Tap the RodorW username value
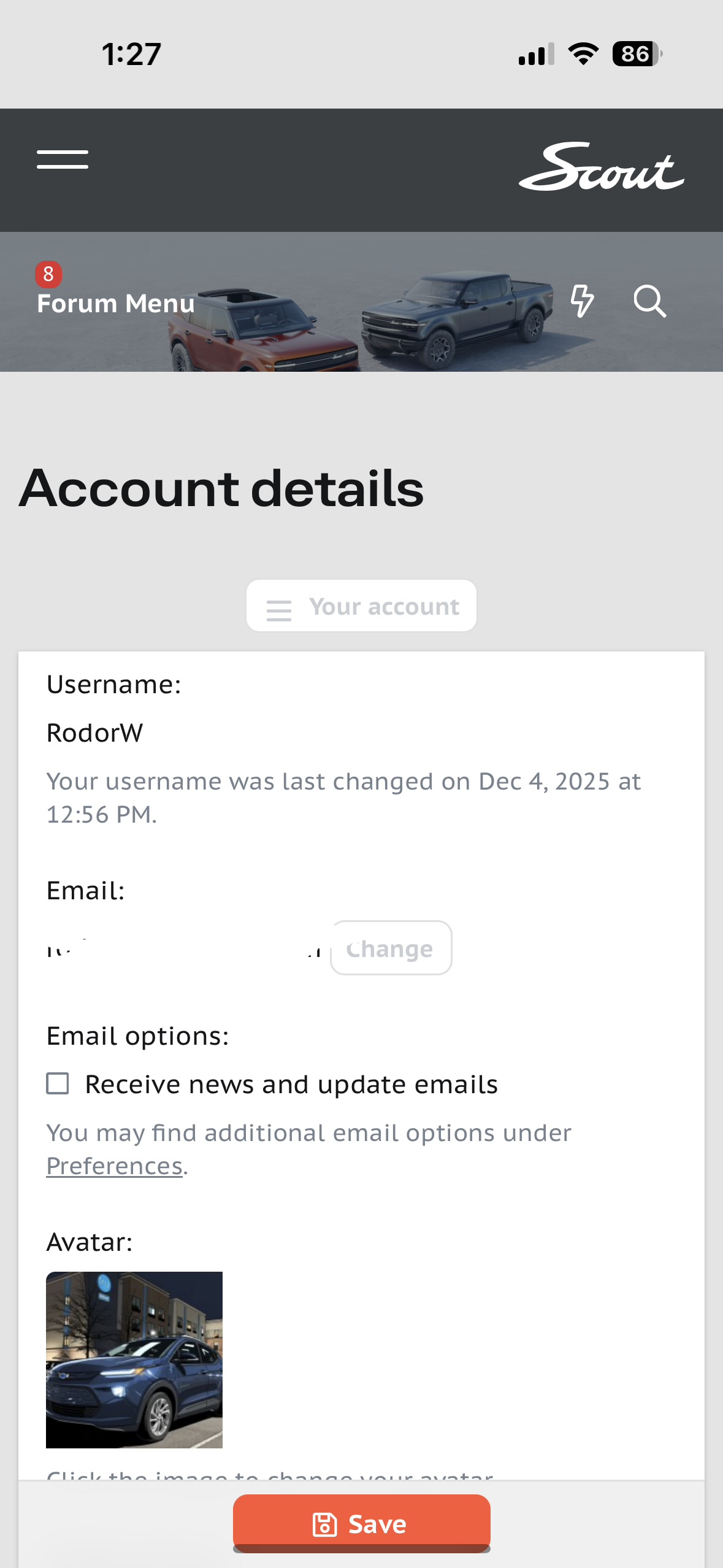 (95, 733)
